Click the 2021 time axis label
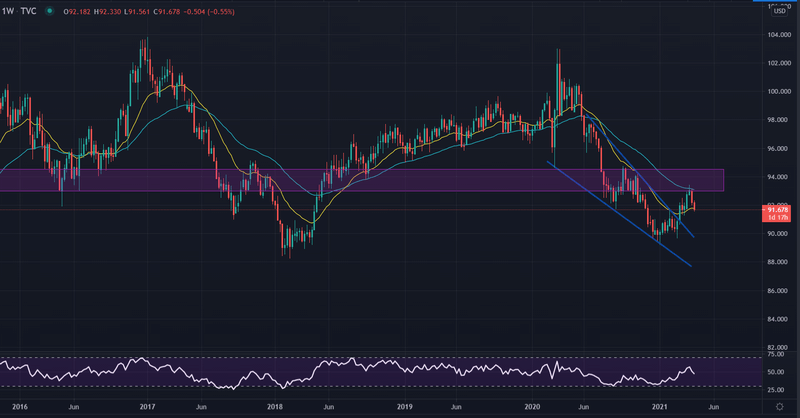The width and height of the screenshot is (800, 418). [660, 407]
